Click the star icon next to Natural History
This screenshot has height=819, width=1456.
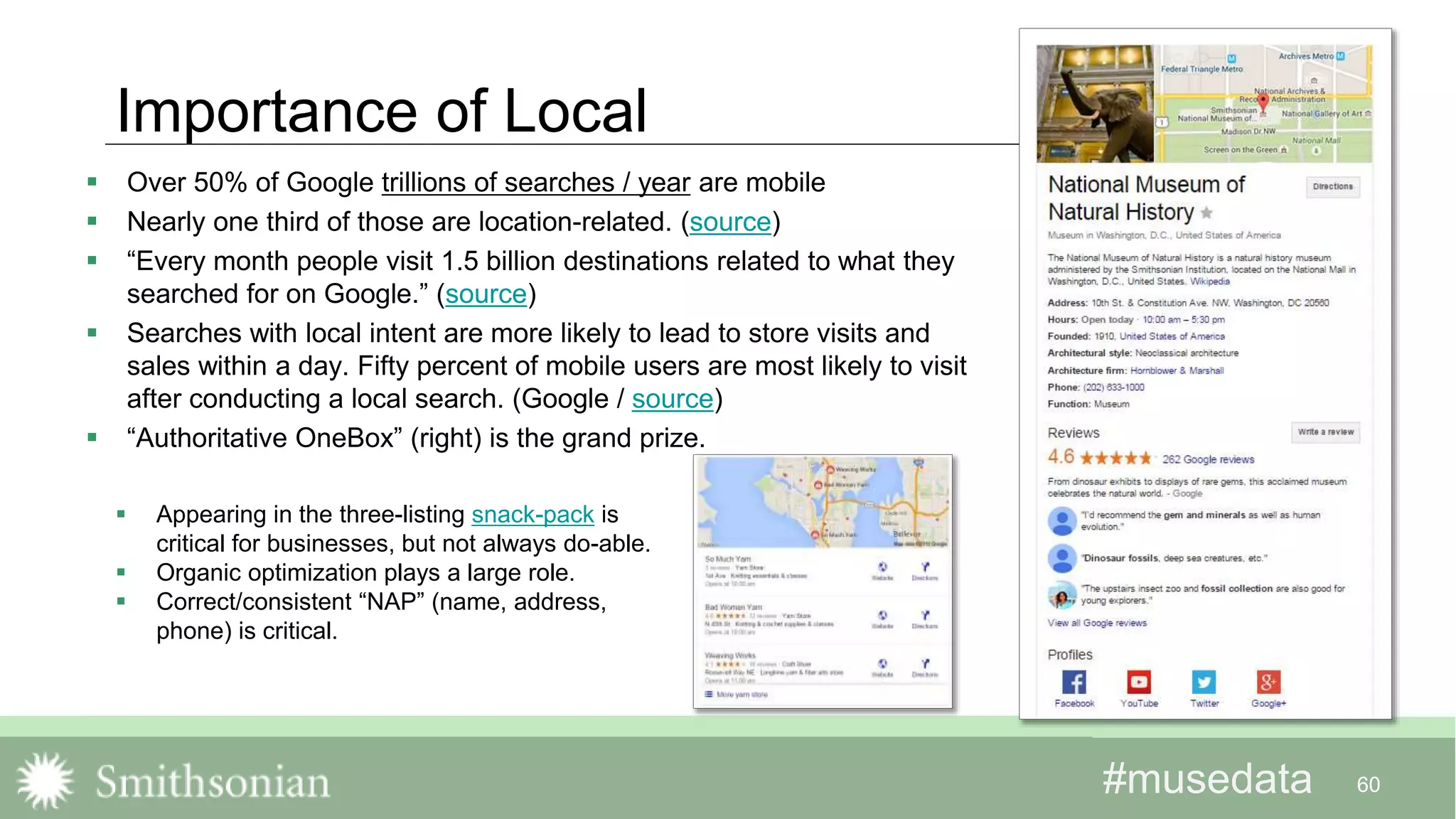1206,213
